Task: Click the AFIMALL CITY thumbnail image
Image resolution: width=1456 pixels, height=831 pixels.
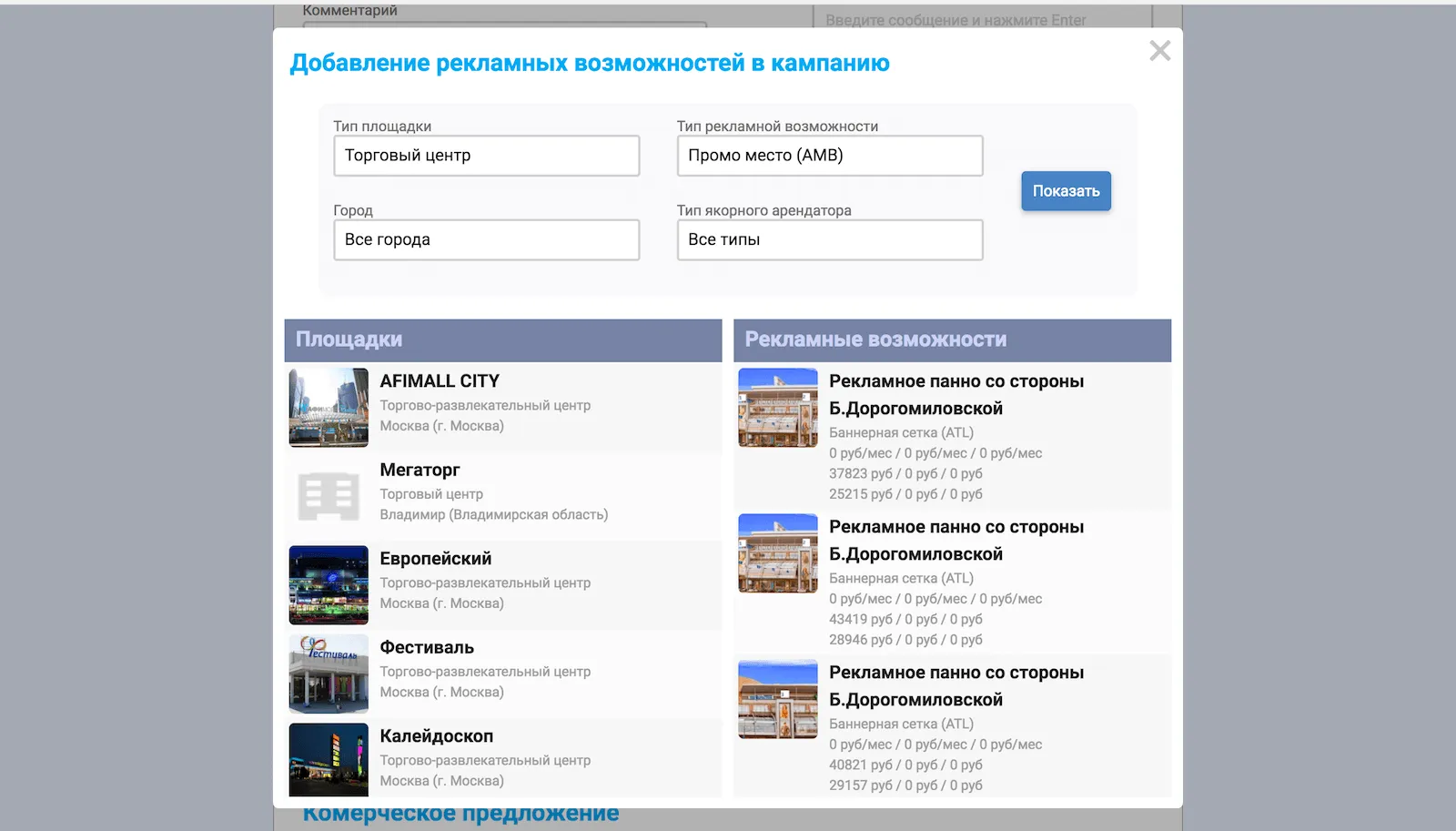Action: [x=329, y=408]
